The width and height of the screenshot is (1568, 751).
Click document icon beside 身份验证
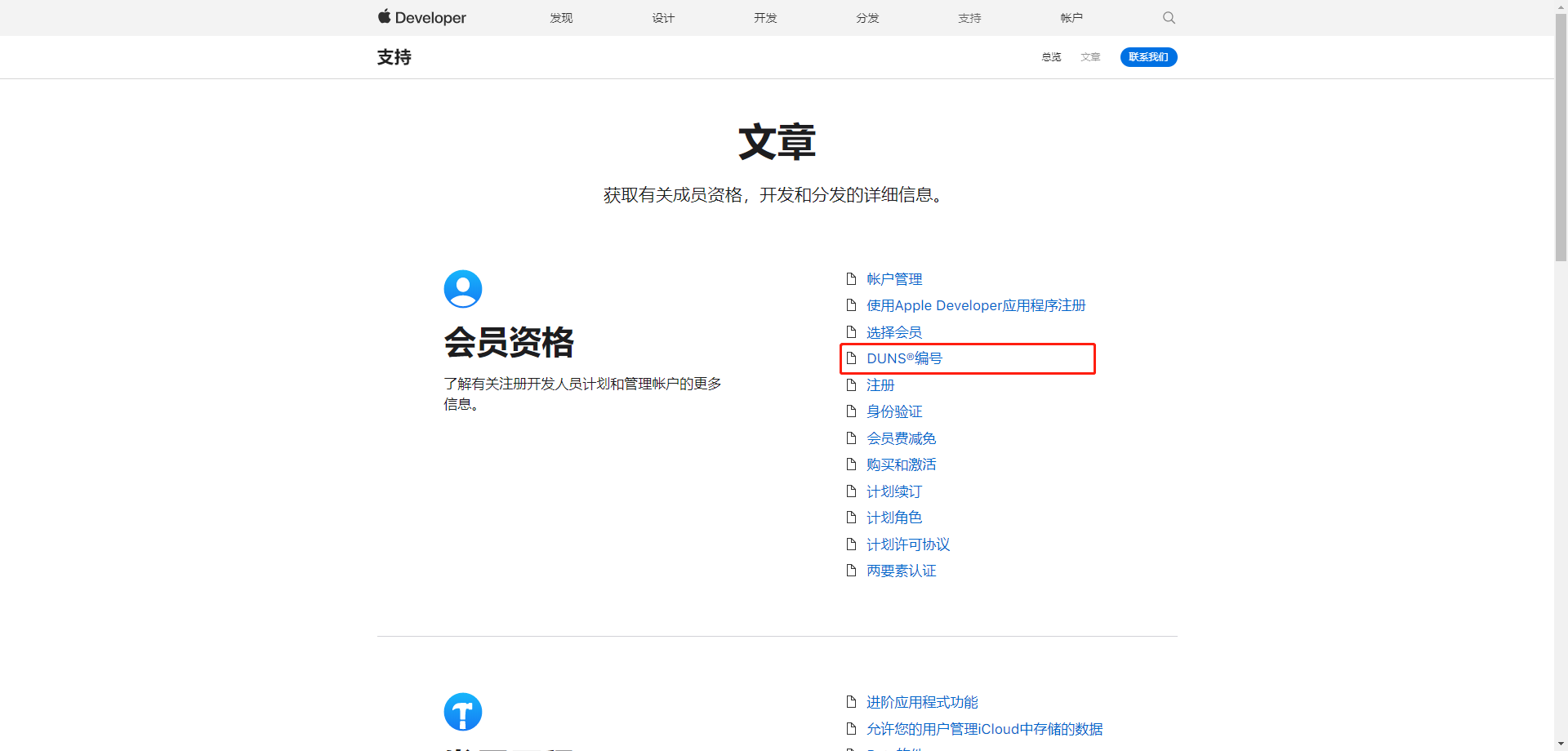pos(851,411)
